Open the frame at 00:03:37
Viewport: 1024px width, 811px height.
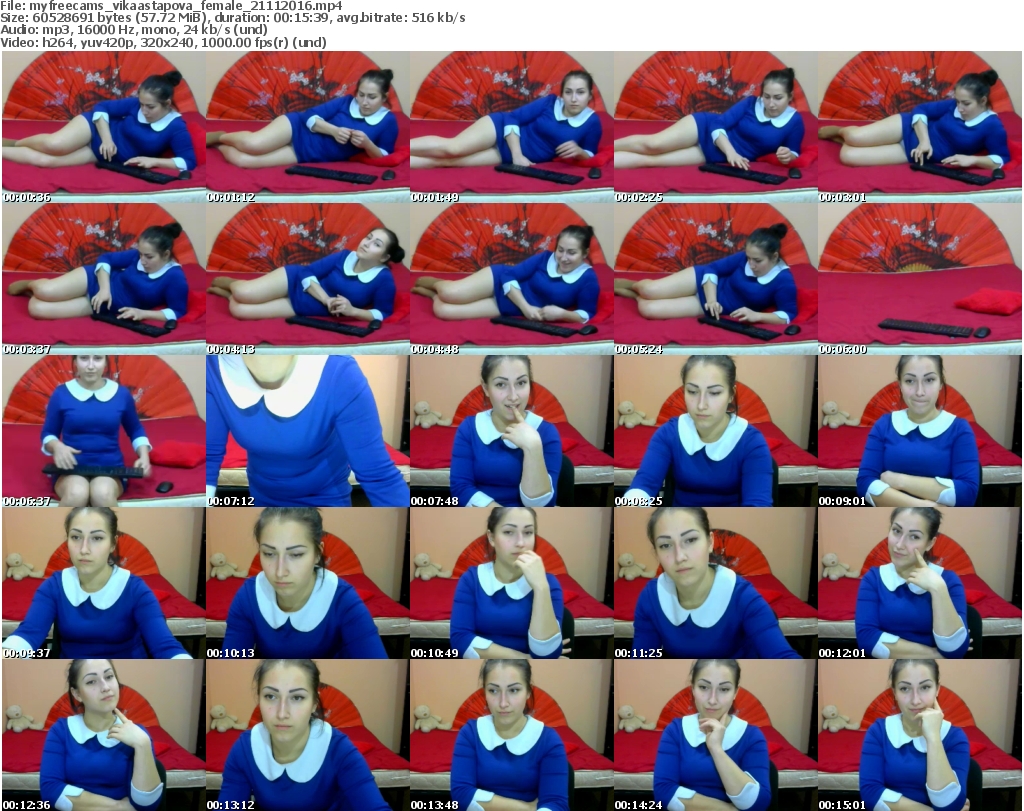pos(103,279)
